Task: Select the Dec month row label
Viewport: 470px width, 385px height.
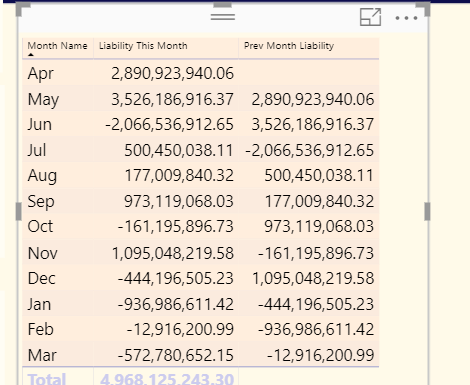Action: (x=41, y=279)
